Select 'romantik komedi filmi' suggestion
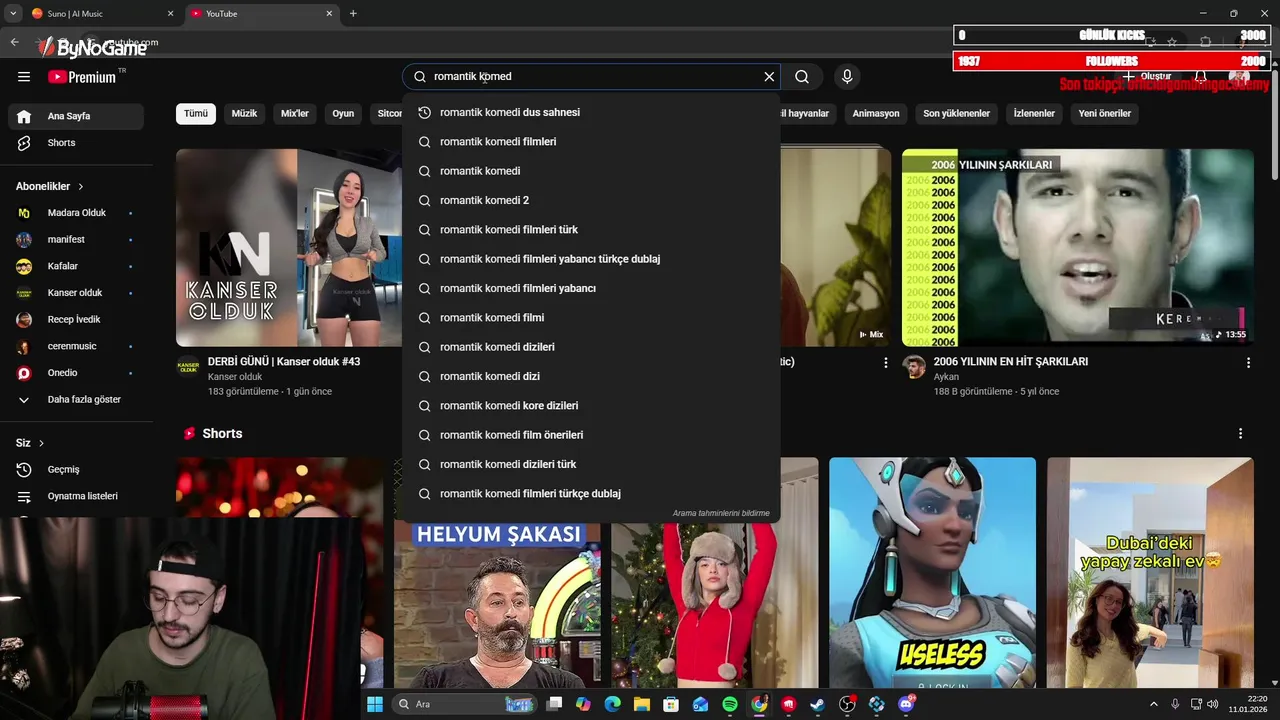 [591, 318]
